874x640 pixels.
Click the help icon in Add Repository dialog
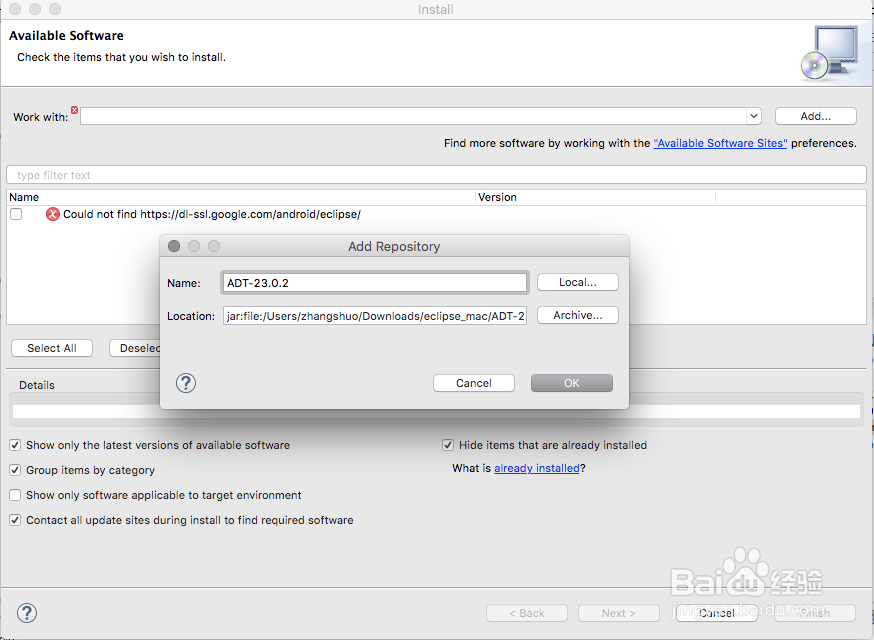tap(186, 383)
